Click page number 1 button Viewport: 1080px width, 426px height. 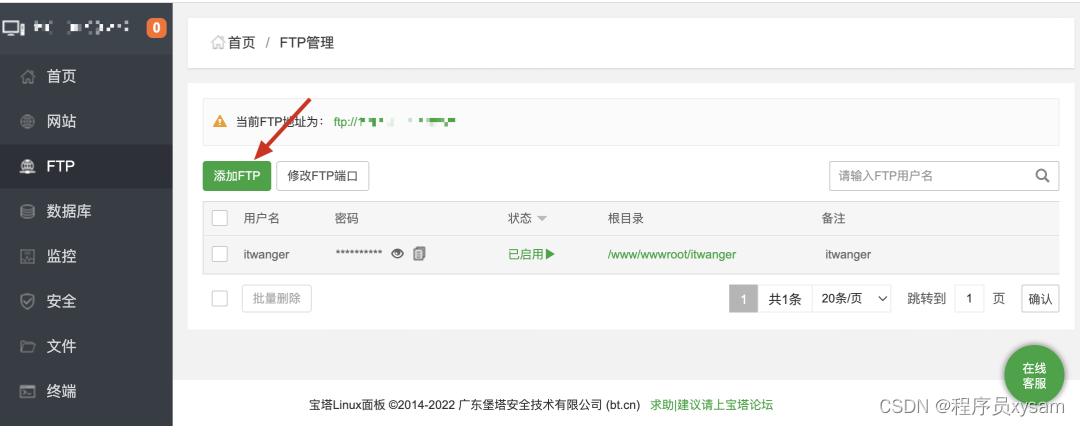pyautogui.click(x=744, y=298)
